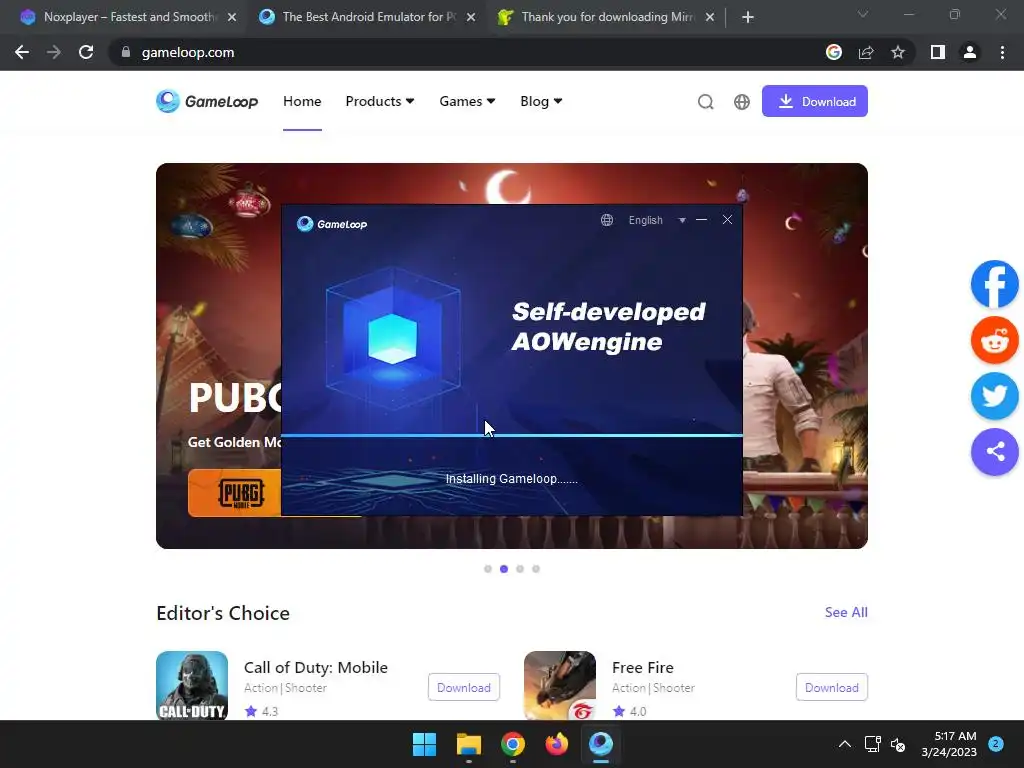Toggle the browser side panel icon

coord(938,52)
